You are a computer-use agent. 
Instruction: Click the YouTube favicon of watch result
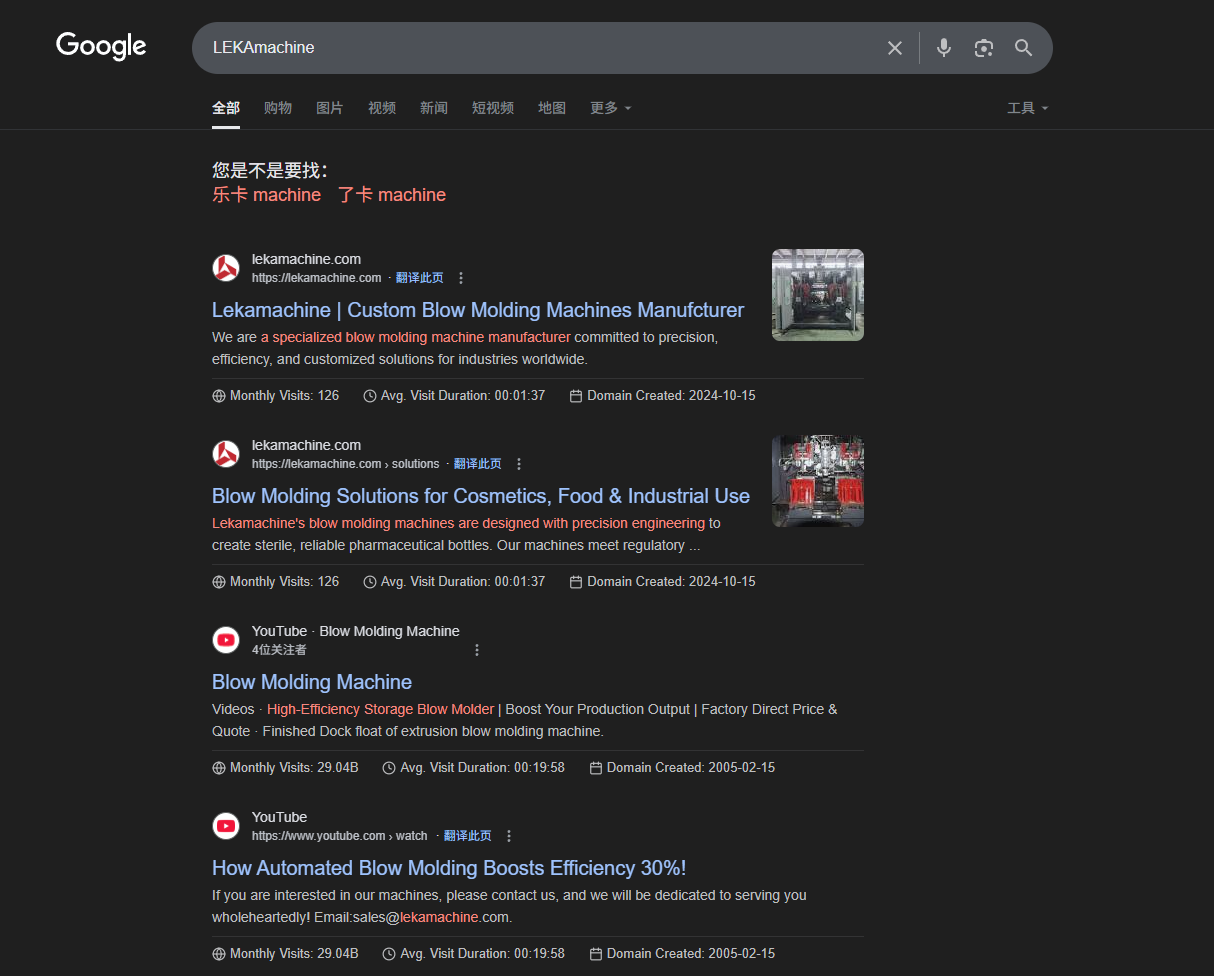click(226, 826)
